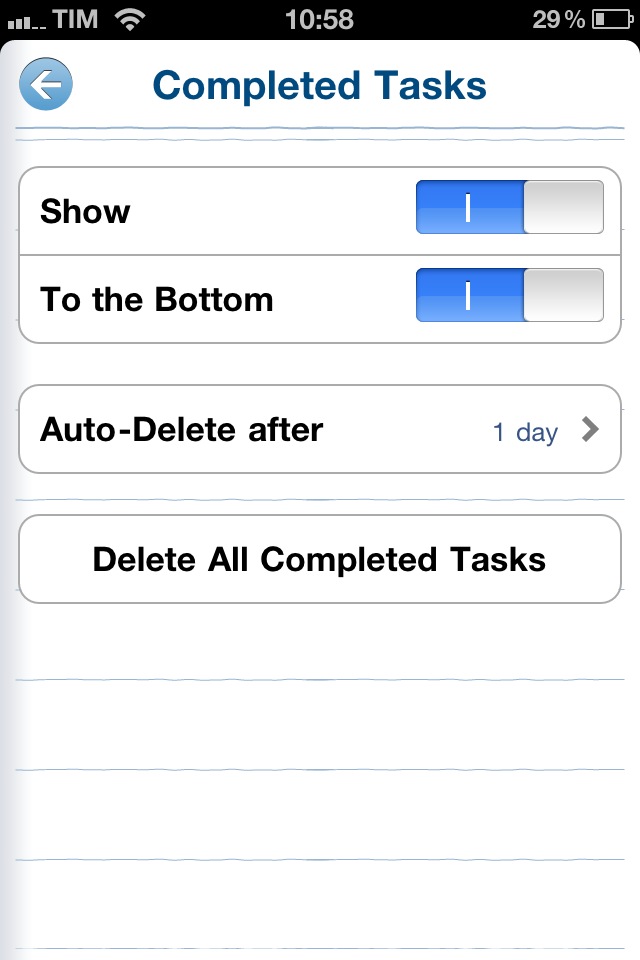The width and height of the screenshot is (640, 960).
Task: Tap blue ON side of To the Bottom switch
Action: (470, 294)
